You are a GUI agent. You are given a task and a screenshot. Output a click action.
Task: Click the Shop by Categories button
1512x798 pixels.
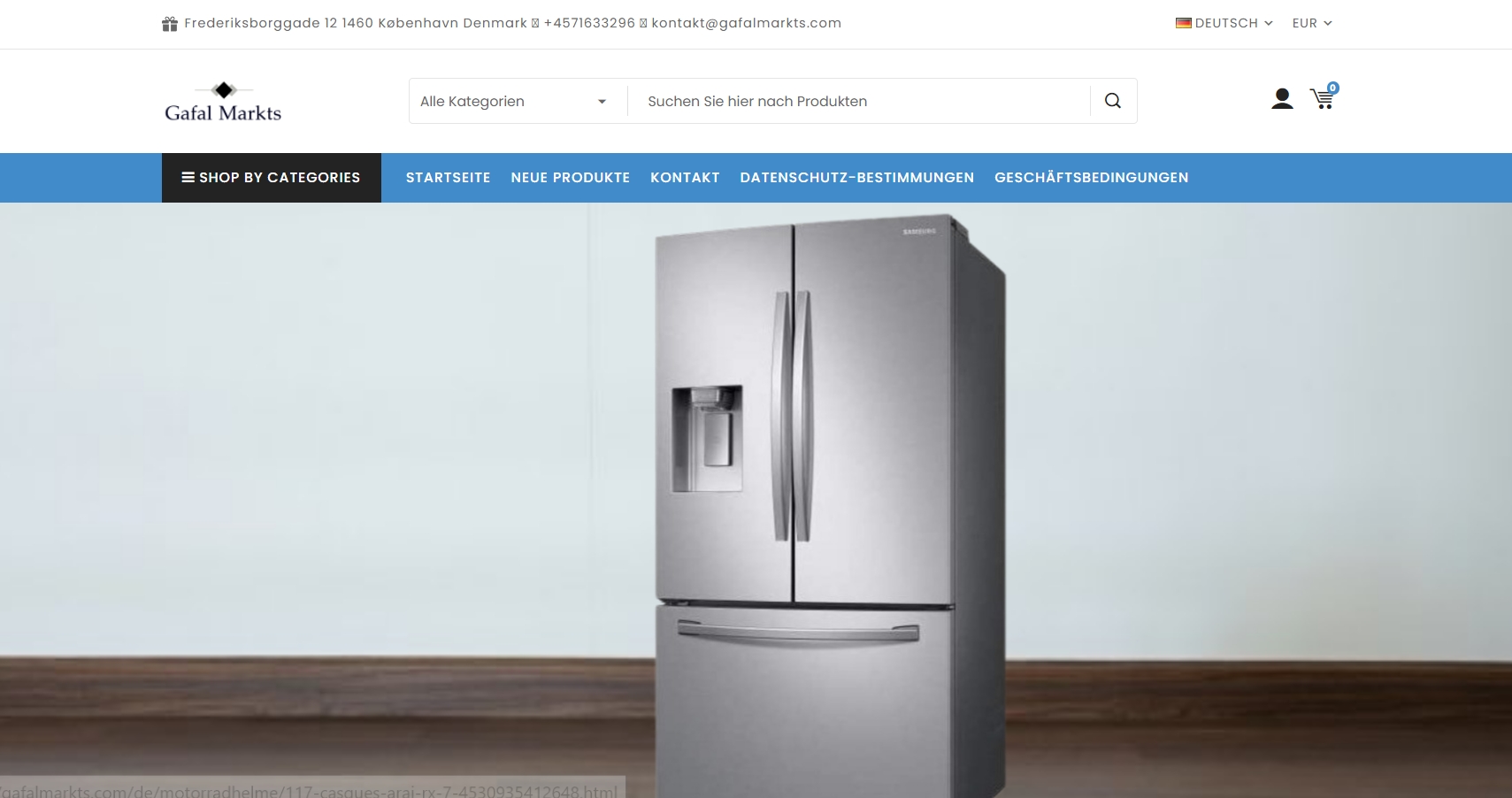[272, 178]
